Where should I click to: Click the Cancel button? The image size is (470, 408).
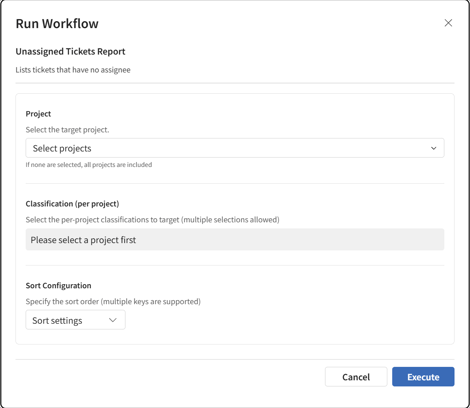tap(356, 377)
